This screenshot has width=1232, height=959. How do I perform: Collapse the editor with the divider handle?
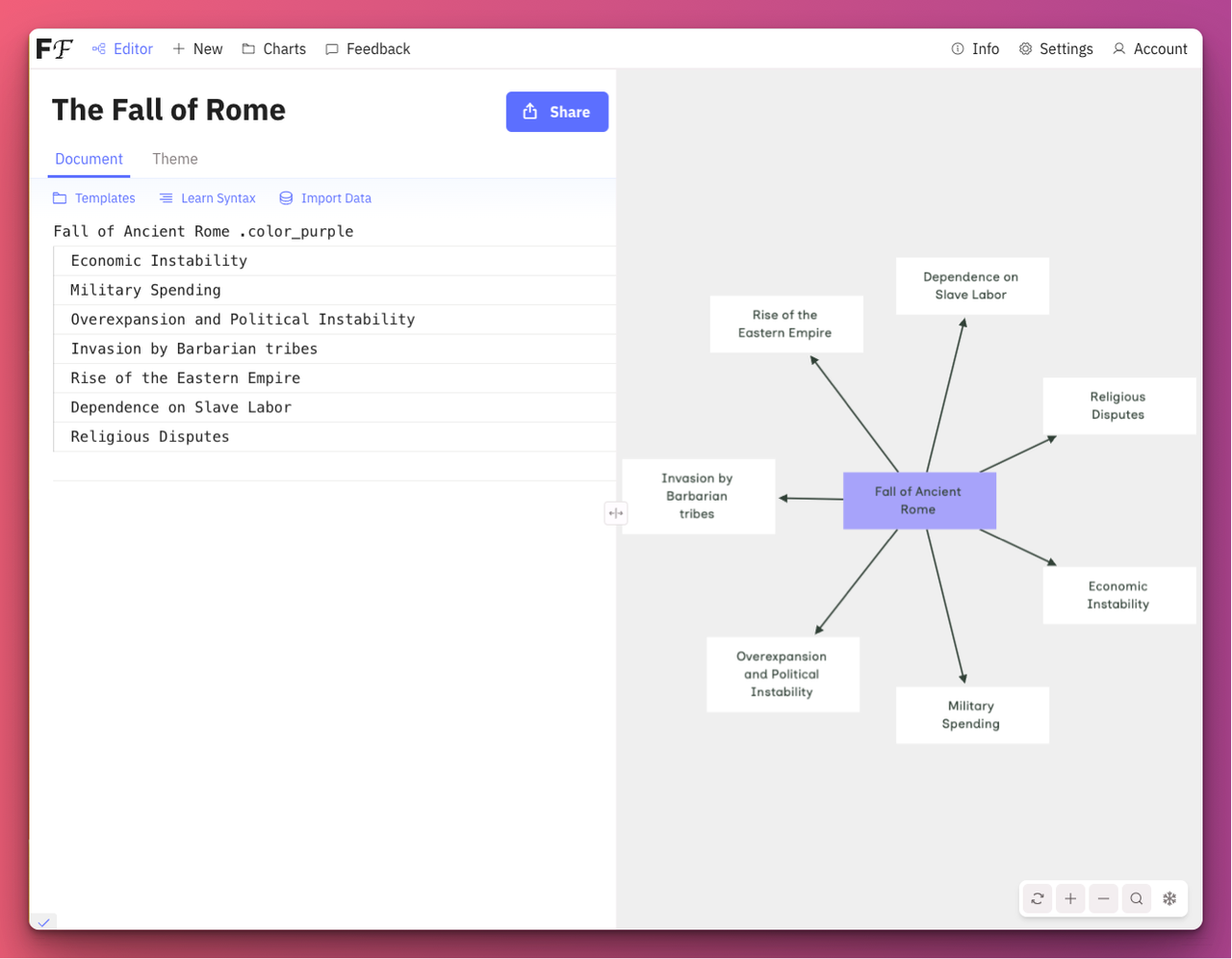pyautogui.click(x=616, y=513)
